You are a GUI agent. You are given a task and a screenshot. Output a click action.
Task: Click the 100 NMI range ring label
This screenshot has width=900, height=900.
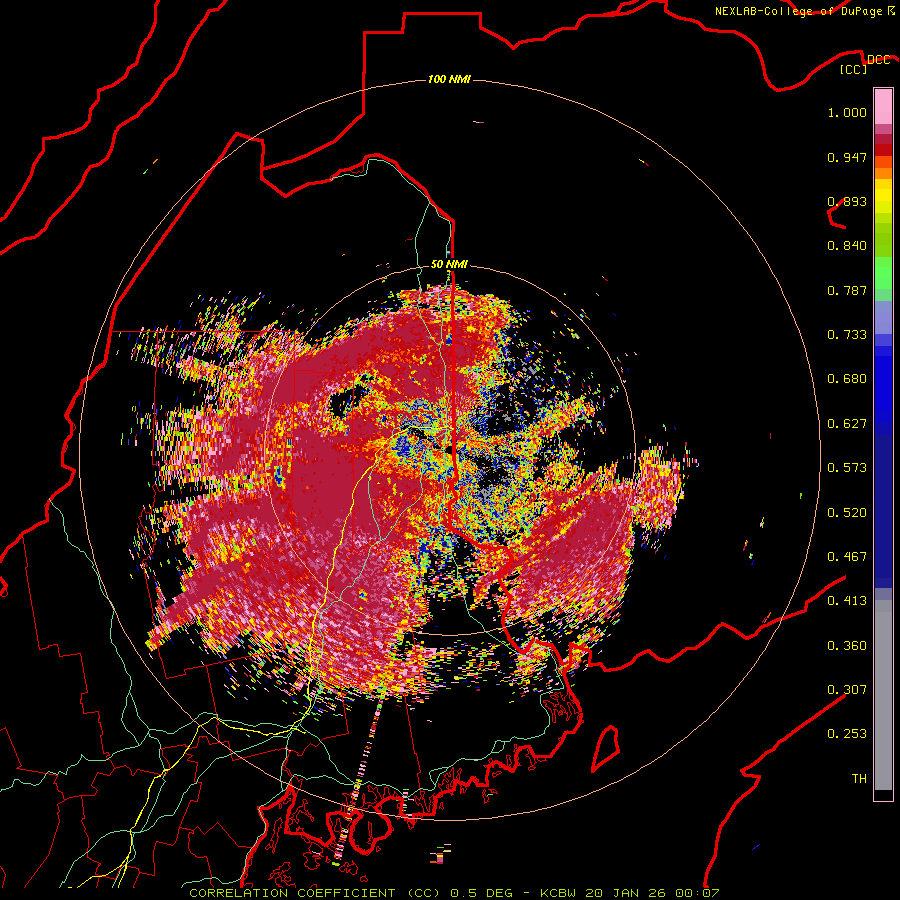point(449,79)
